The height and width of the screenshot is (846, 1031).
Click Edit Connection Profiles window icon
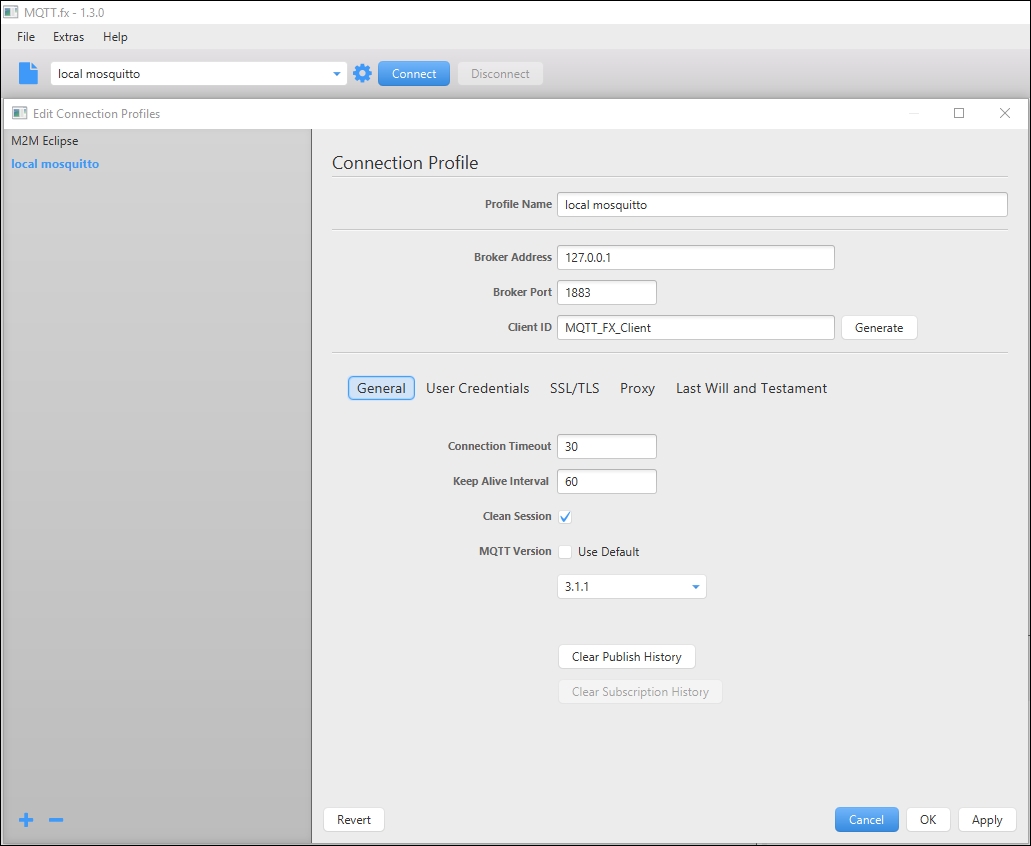click(20, 113)
